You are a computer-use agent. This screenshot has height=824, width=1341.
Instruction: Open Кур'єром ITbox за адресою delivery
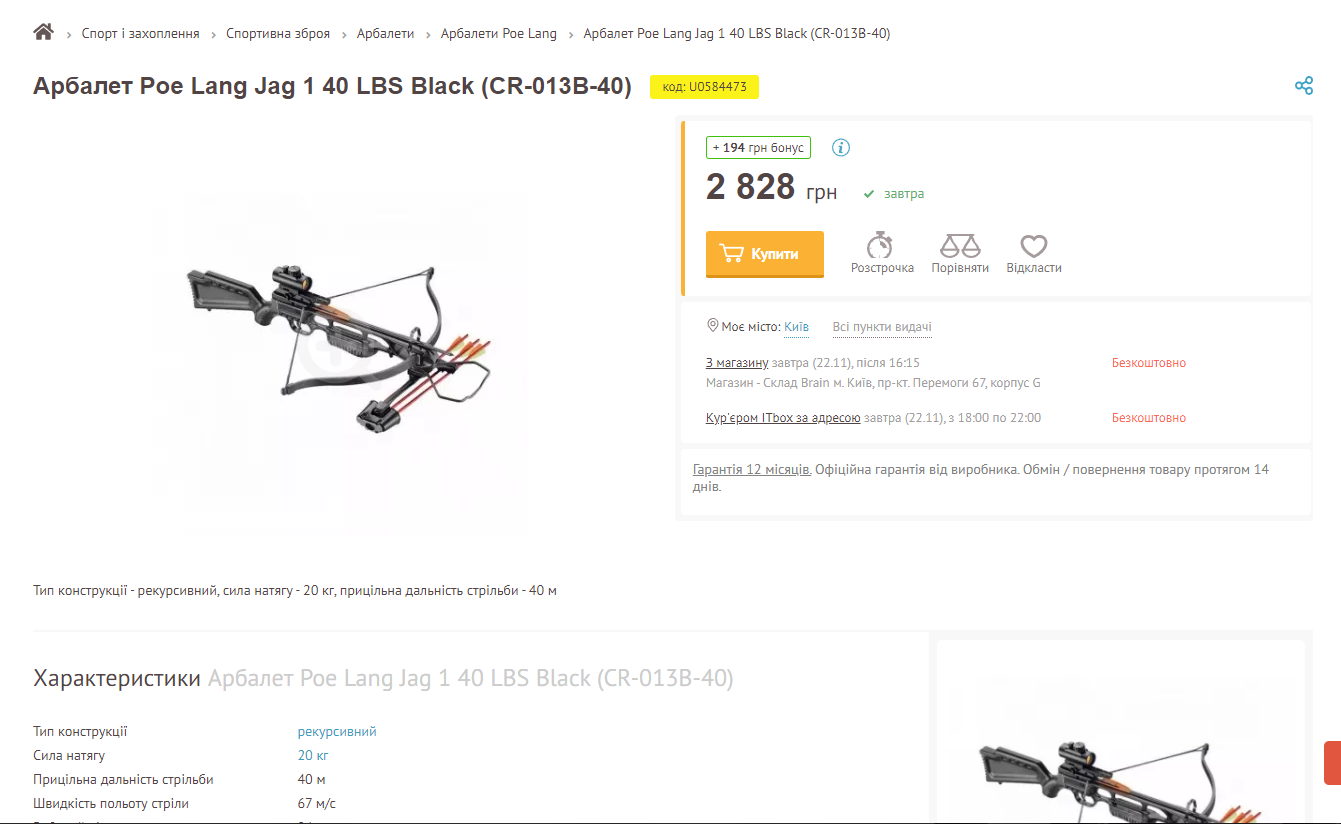(x=783, y=418)
